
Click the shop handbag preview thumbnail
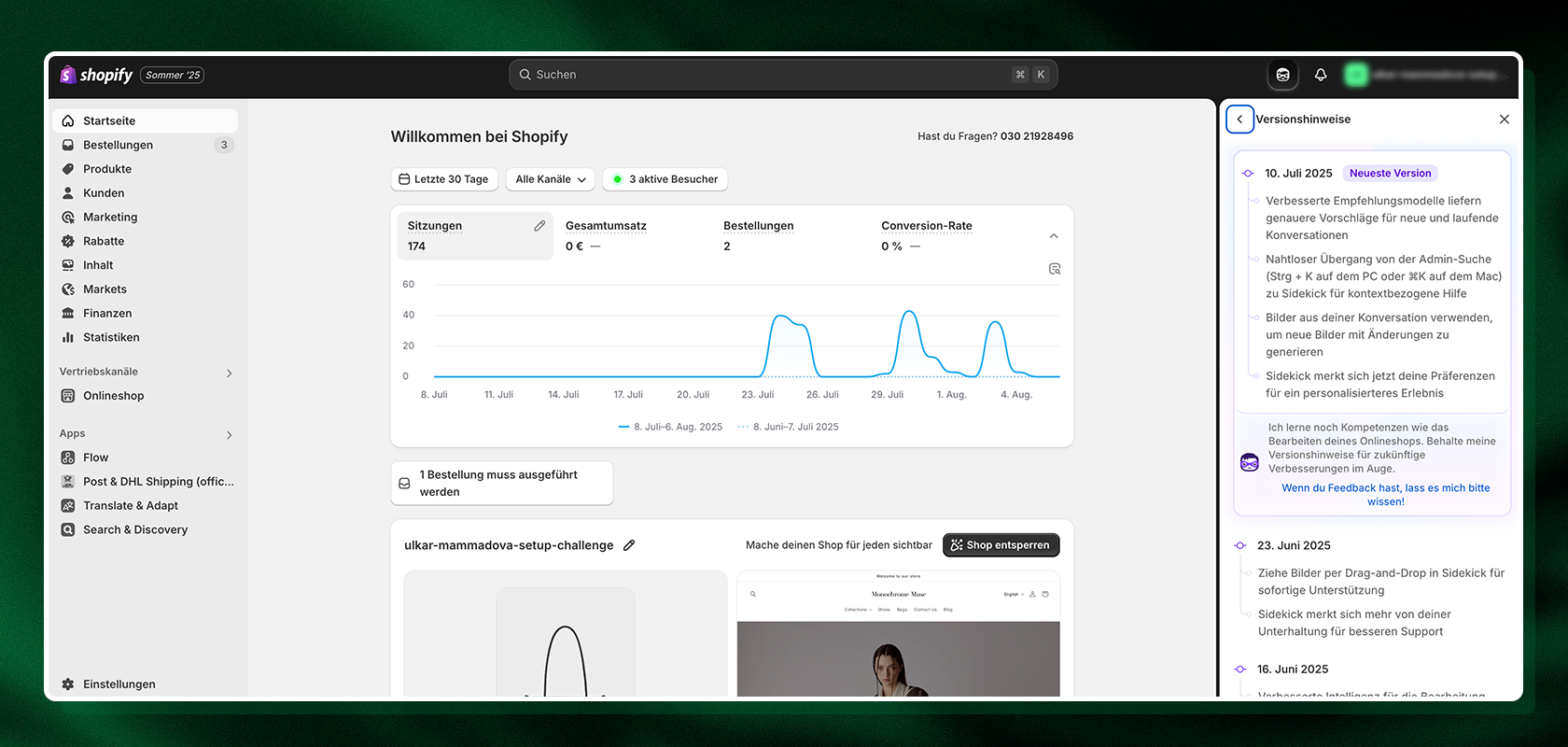565,634
